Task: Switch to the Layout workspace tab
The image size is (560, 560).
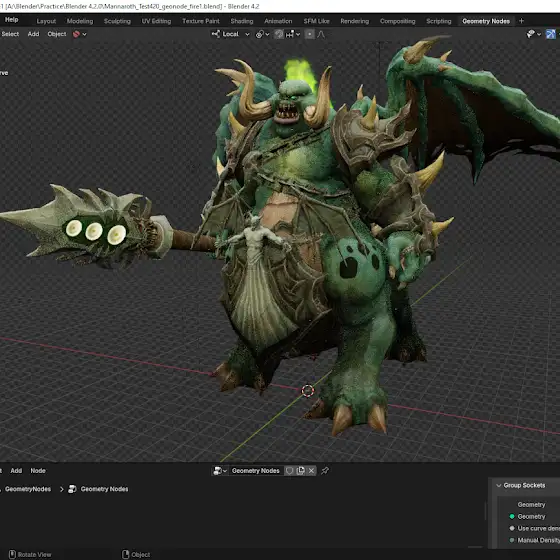Action: (x=46, y=21)
